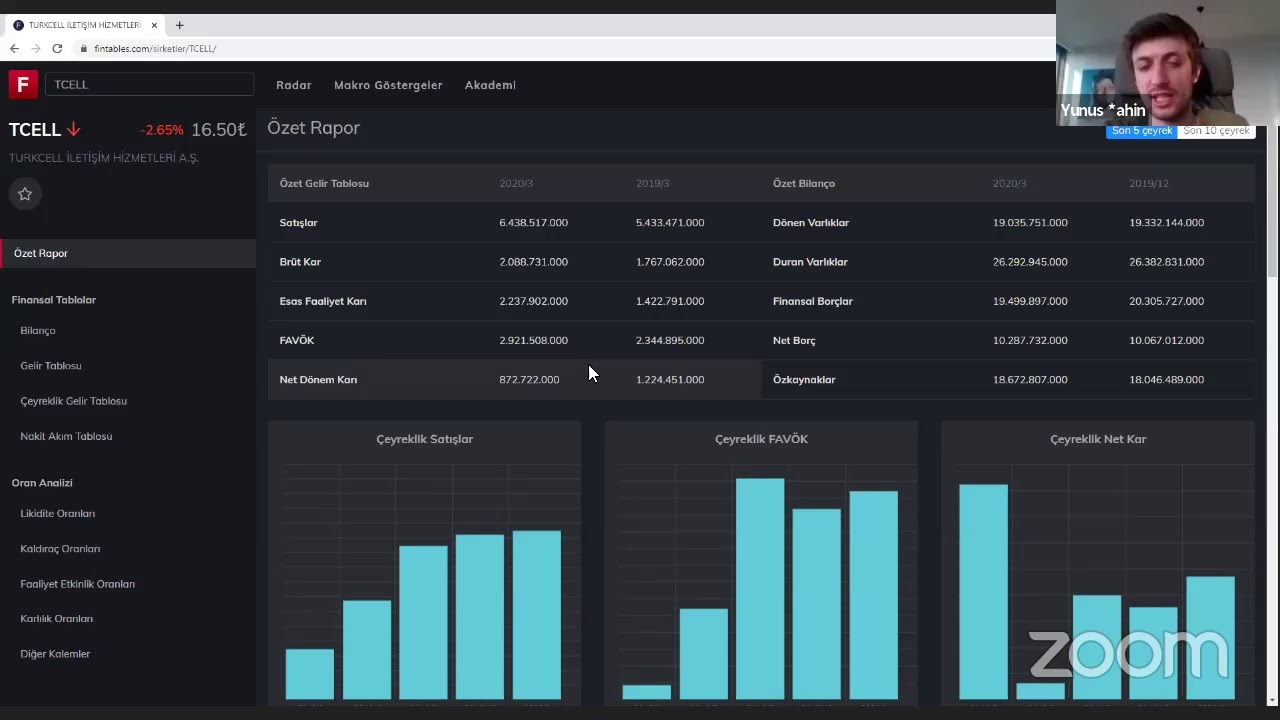Reload the page with refresh icon
The image size is (1280, 720).
point(57,48)
